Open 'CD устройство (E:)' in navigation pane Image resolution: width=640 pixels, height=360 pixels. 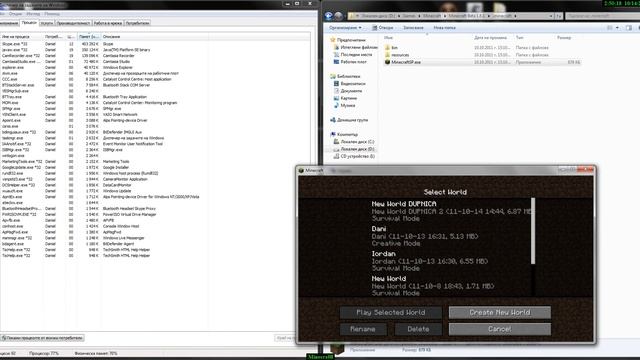[354, 156]
